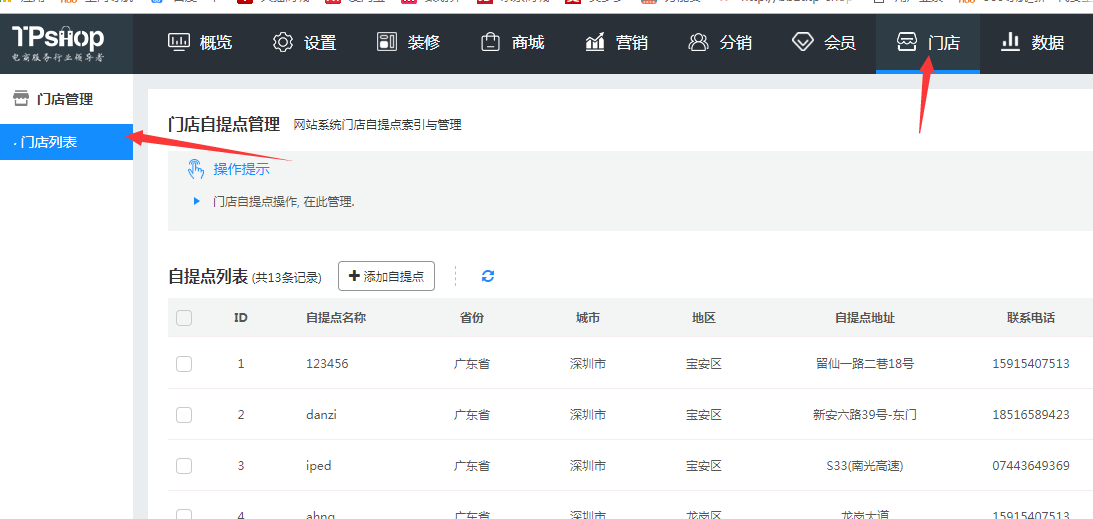Switch to the 门店 store tab
This screenshot has height=519, width=1093.
click(x=928, y=42)
